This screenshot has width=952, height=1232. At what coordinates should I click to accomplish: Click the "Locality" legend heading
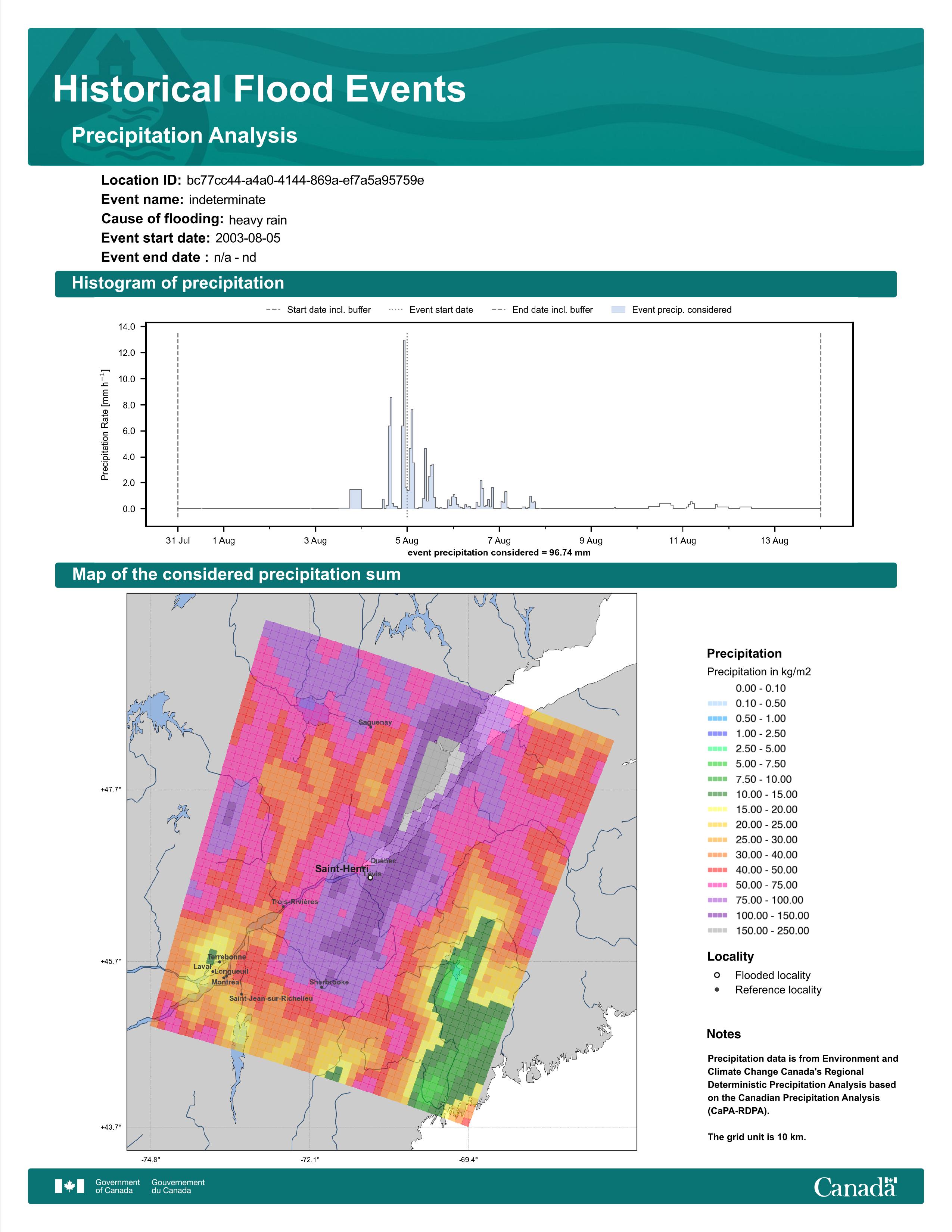coord(730,957)
